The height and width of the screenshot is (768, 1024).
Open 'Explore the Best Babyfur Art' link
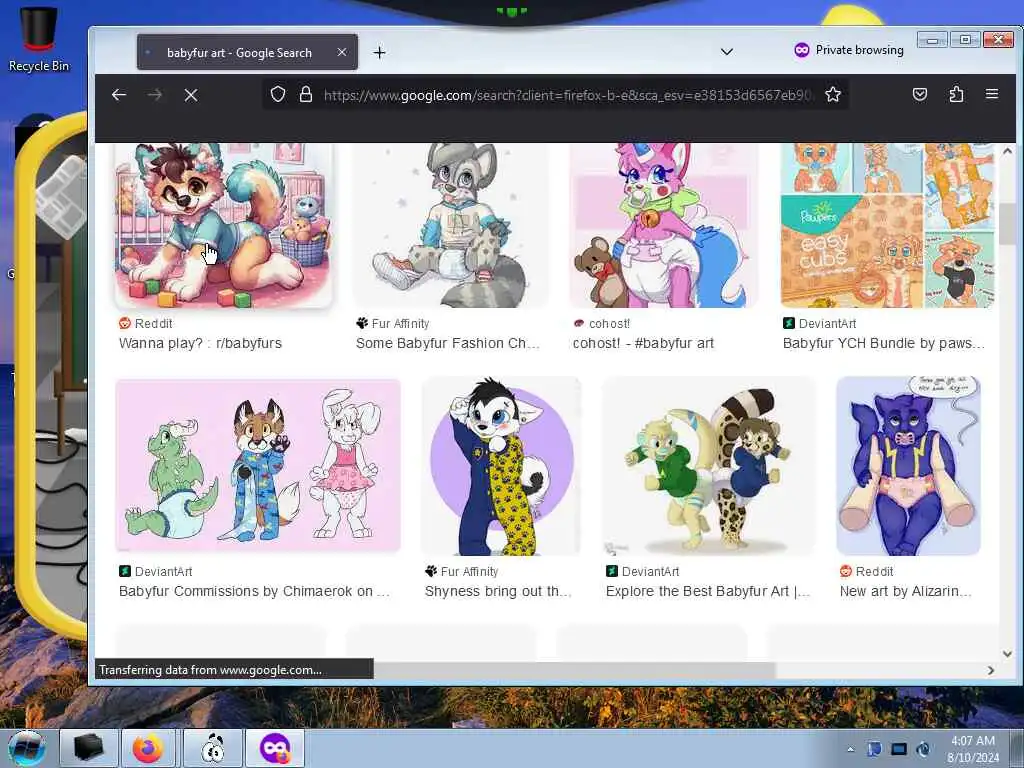tap(708, 591)
